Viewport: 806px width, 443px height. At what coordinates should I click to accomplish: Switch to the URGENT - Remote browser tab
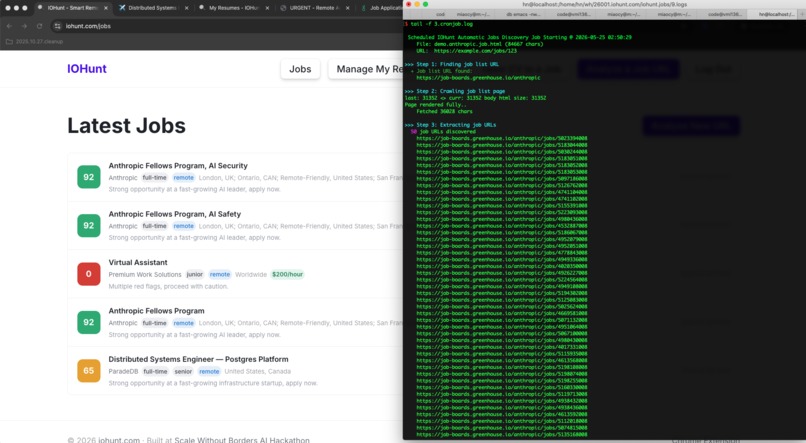click(314, 8)
